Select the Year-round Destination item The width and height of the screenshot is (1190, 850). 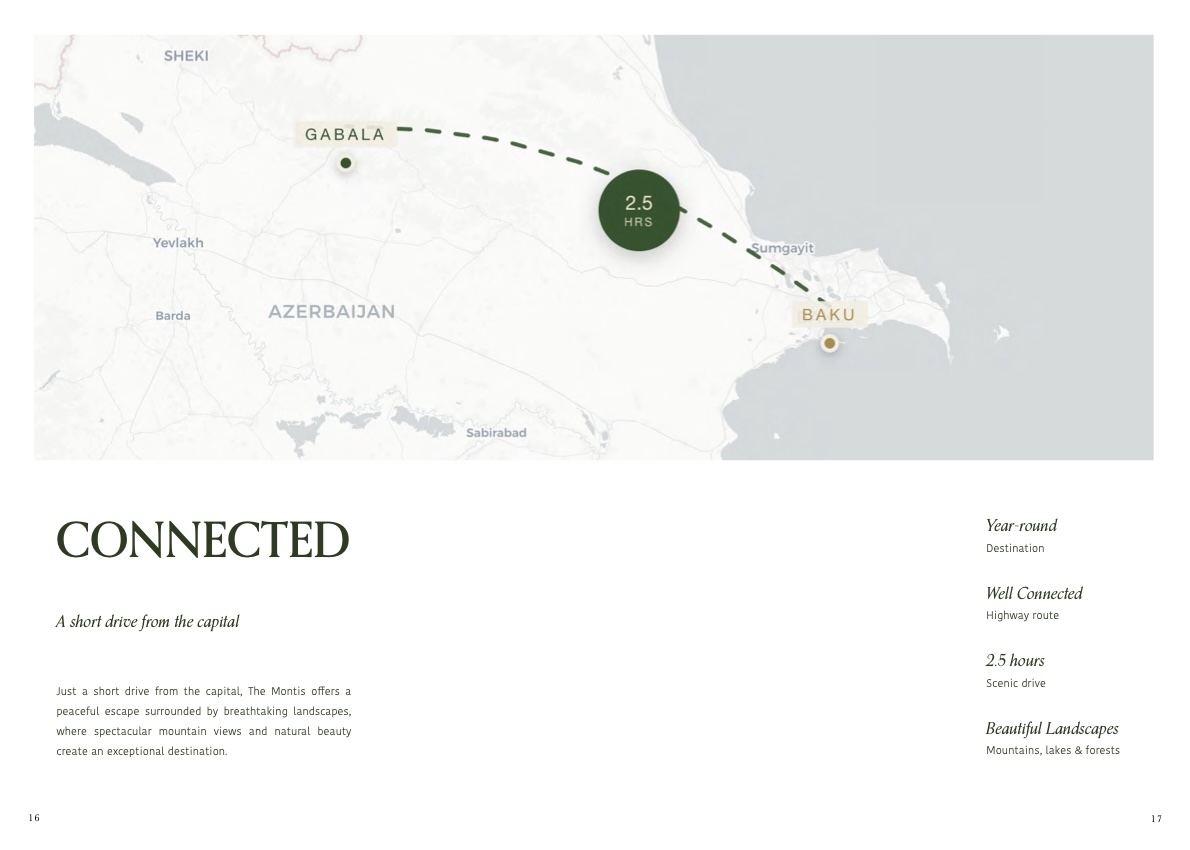tap(1022, 536)
